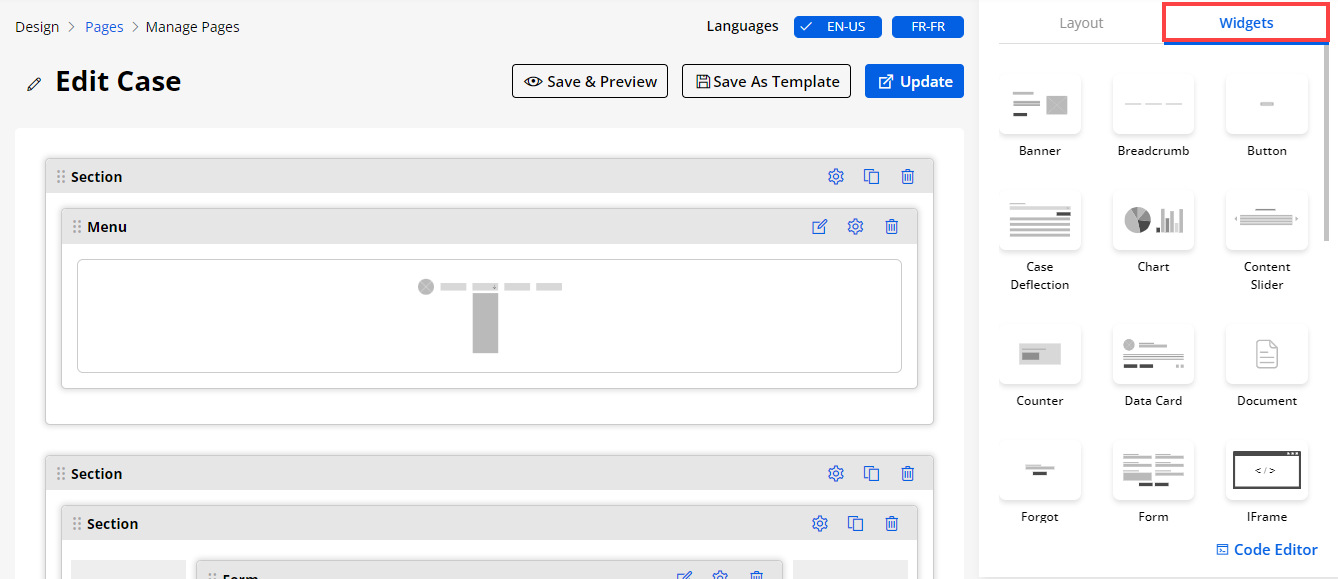The height and width of the screenshot is (579, 1338).
Task: Click the Save As Template button
Action: [766, 82]
